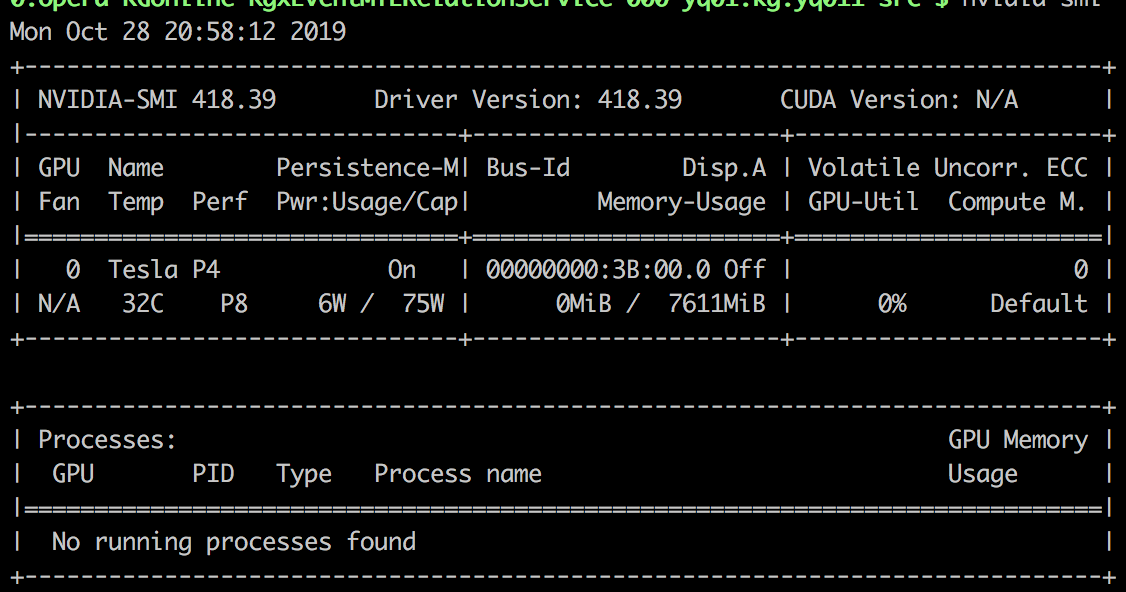Click the 32C temperature value
This screenshot has height=592, width=1126.
pos(143,304)
